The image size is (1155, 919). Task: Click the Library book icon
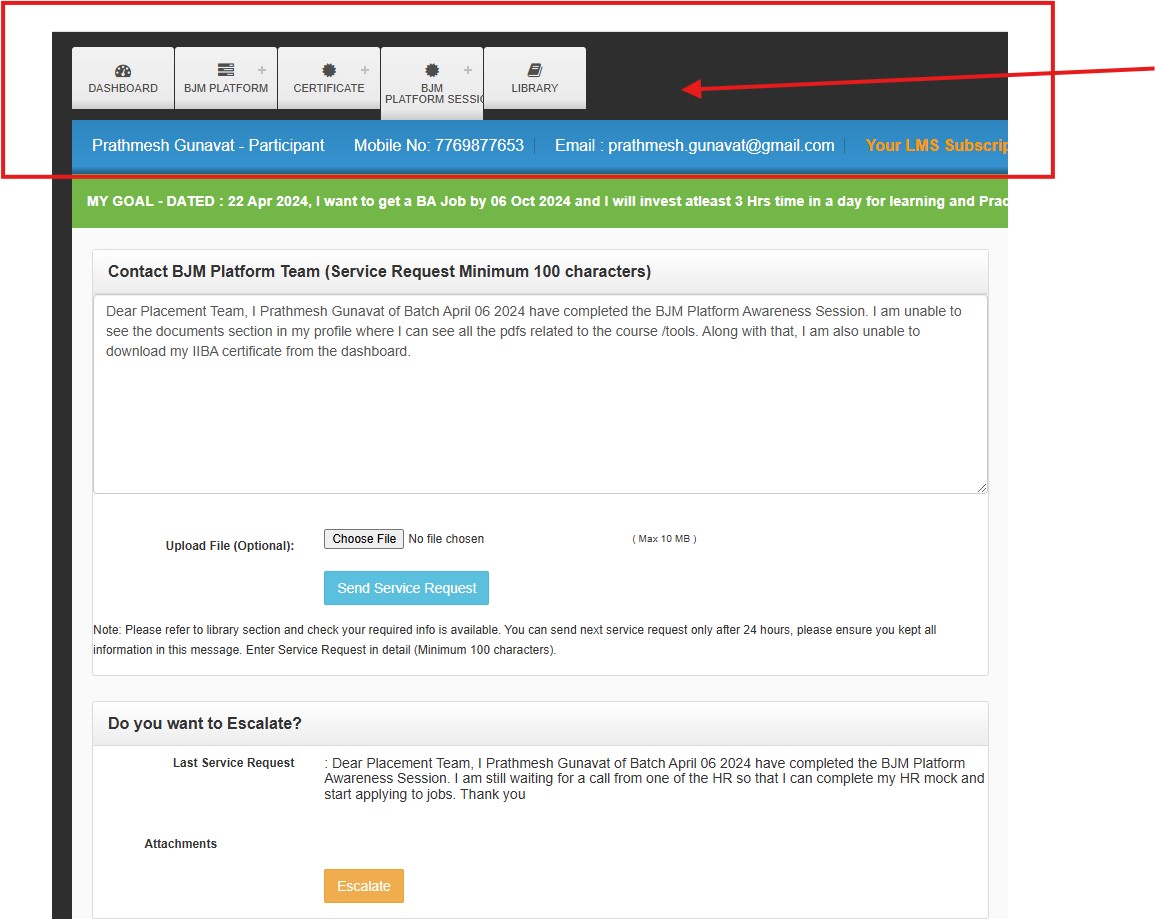535,70
